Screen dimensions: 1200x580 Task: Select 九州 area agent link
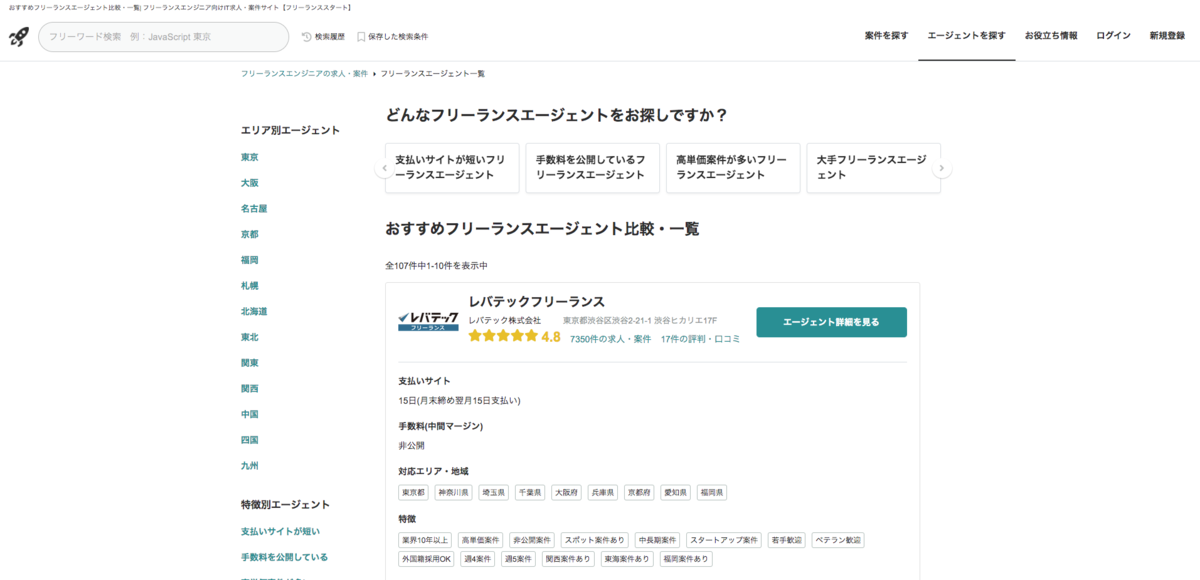click(250, 466)
